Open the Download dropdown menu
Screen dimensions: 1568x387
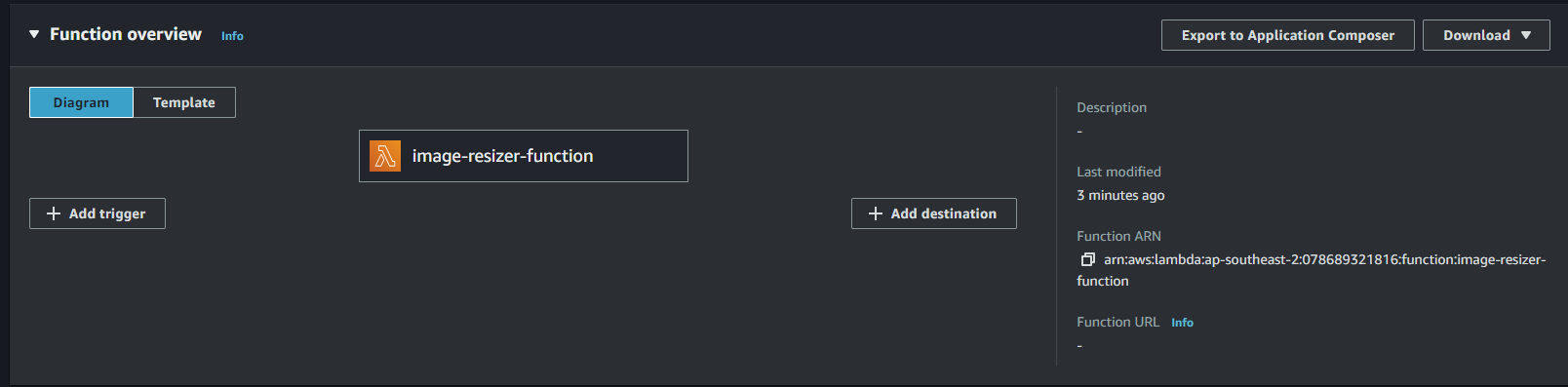pos(1485,35)
